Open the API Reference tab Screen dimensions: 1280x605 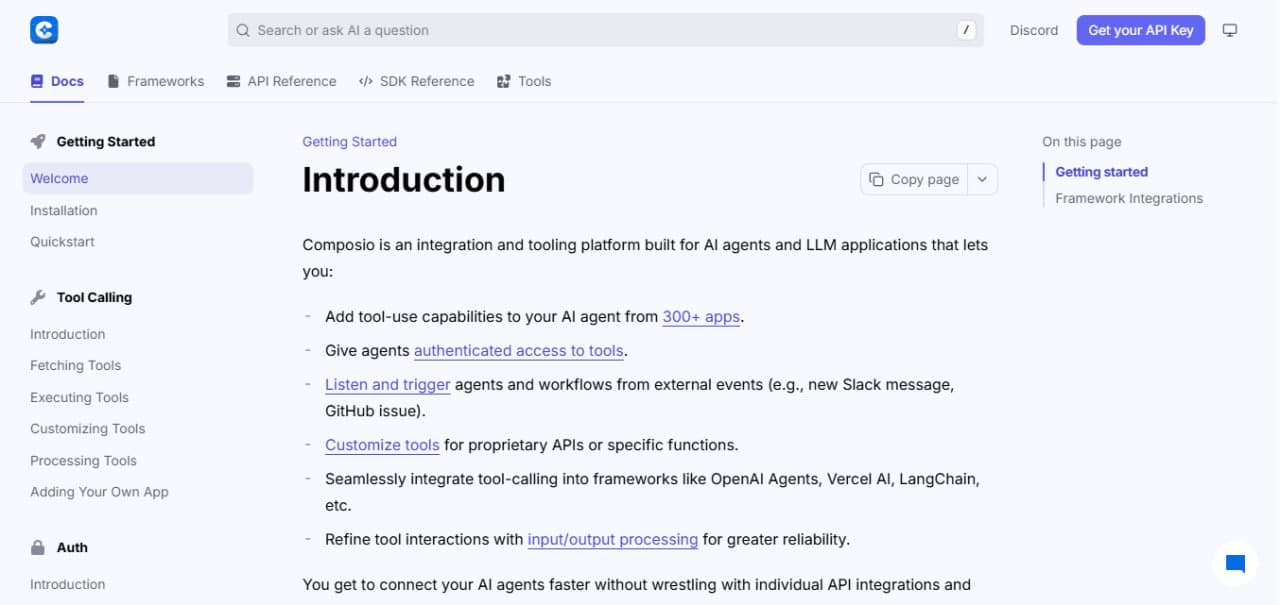click(281, 81)
